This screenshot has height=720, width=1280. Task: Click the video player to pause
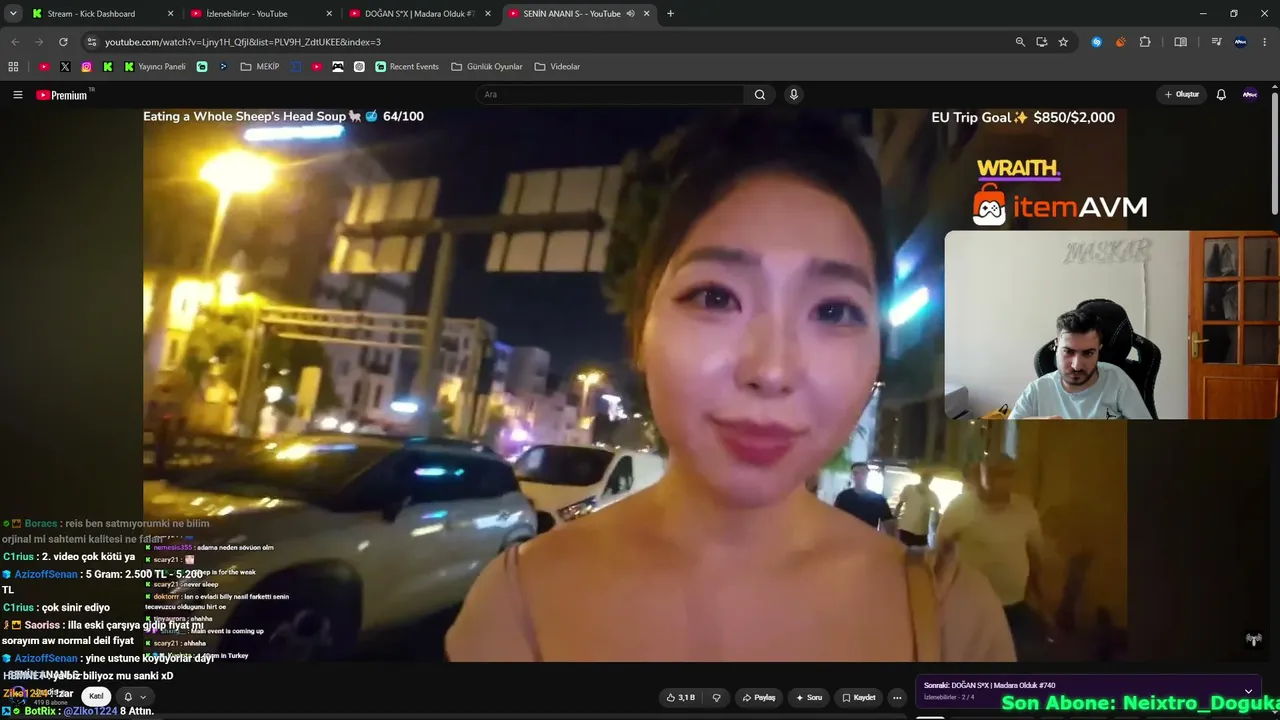(635, 385)
